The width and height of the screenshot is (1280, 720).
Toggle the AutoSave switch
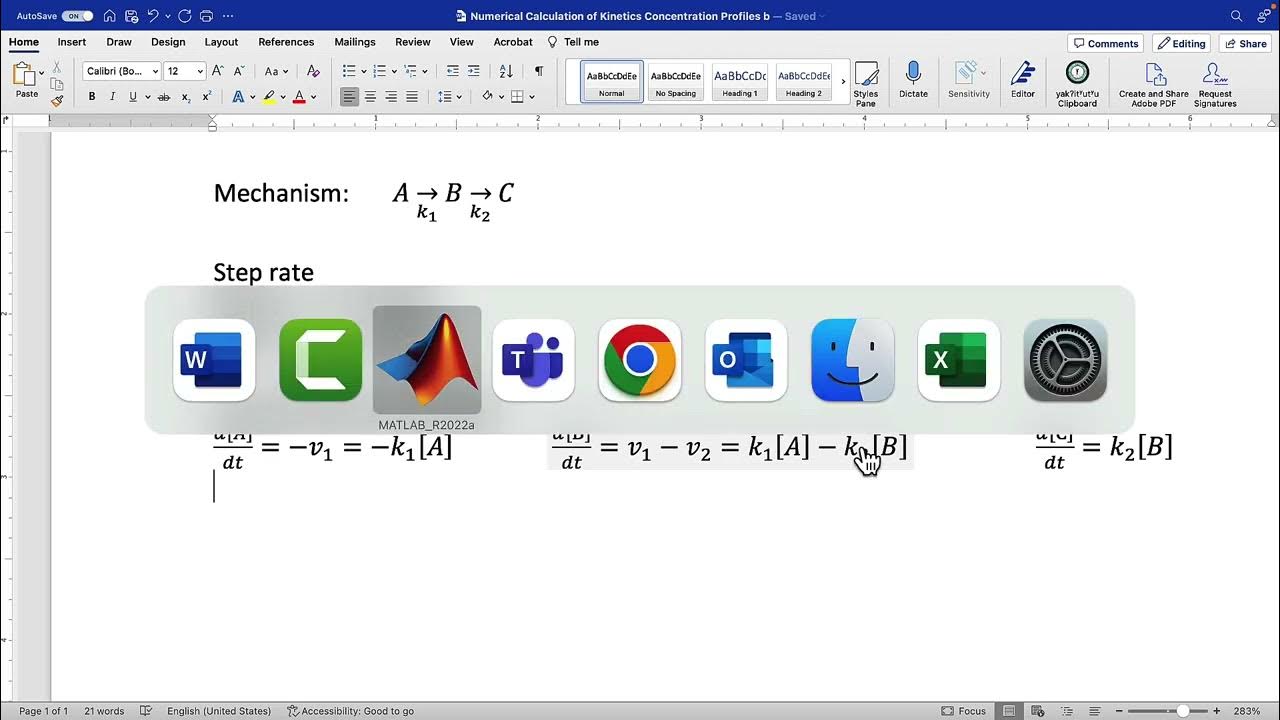77,16
